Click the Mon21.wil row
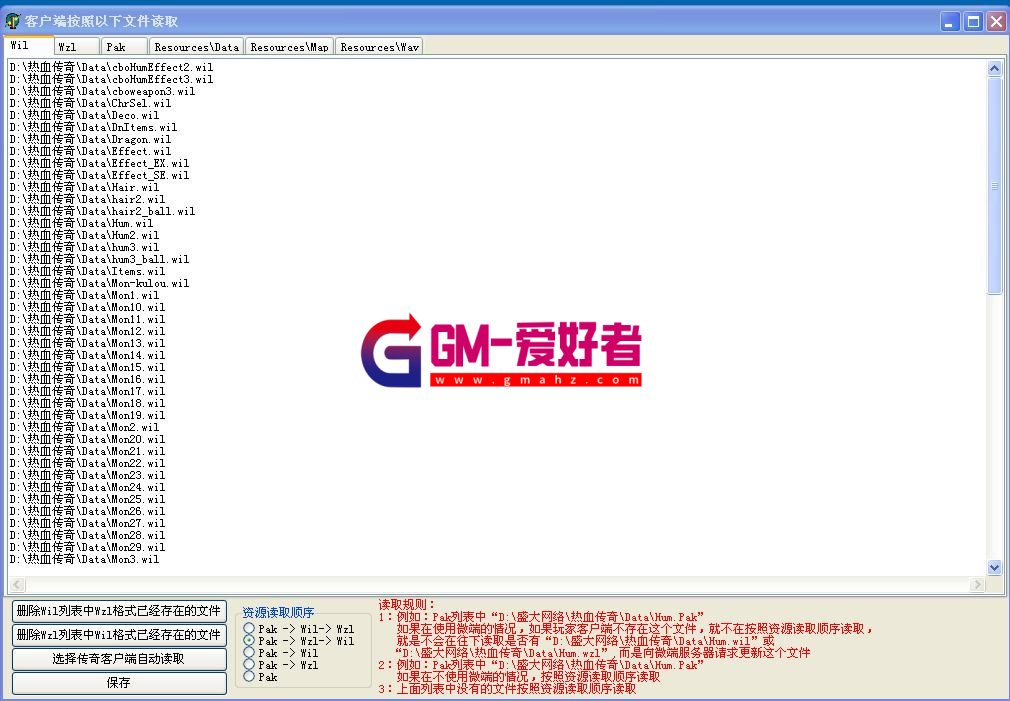The width and height of the screenshot is (1010, 701). (x=88, y=452)
